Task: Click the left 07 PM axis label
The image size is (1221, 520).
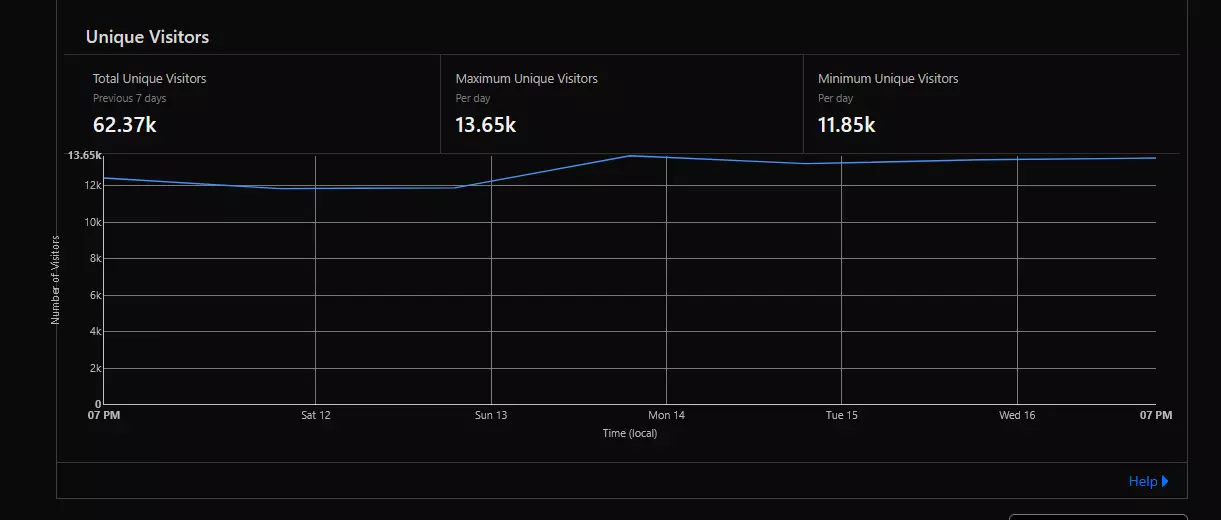Action: coord(104,415)
